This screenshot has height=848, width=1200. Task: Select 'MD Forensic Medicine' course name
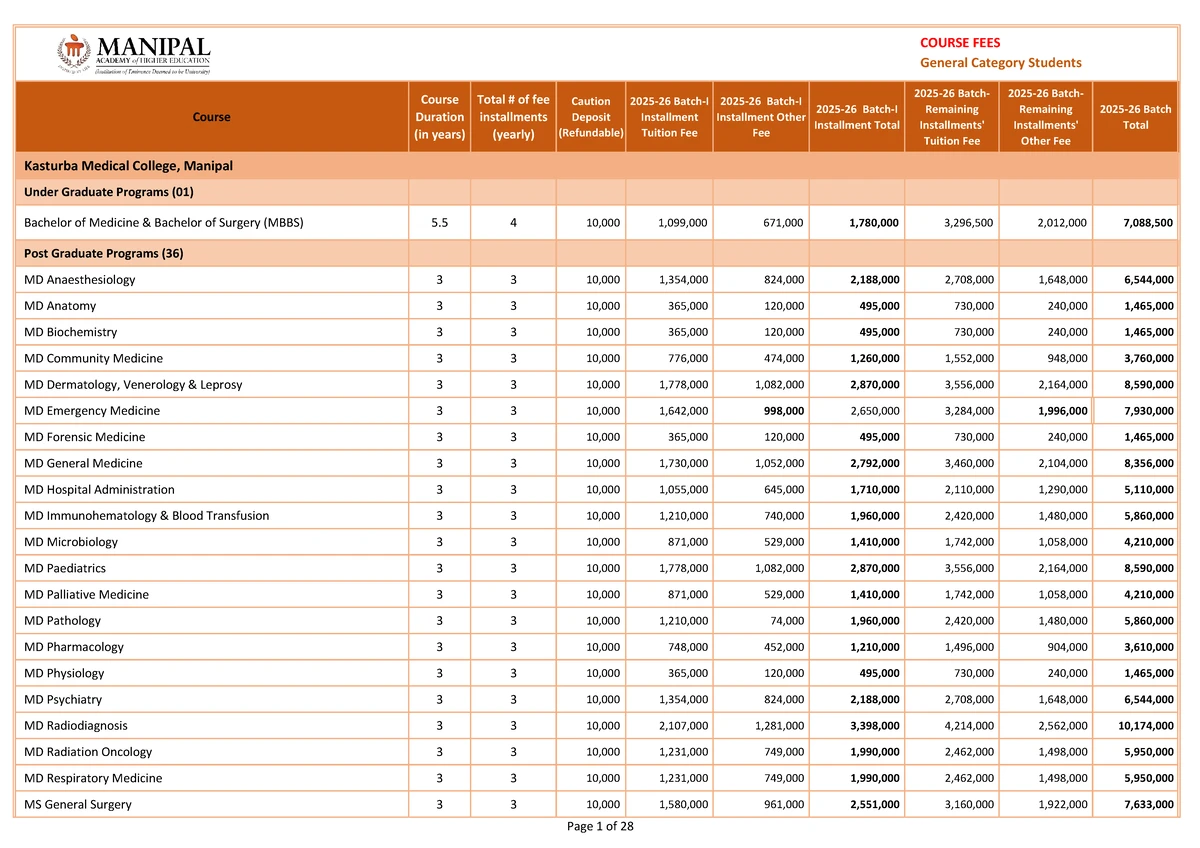[x=85, y=437]
